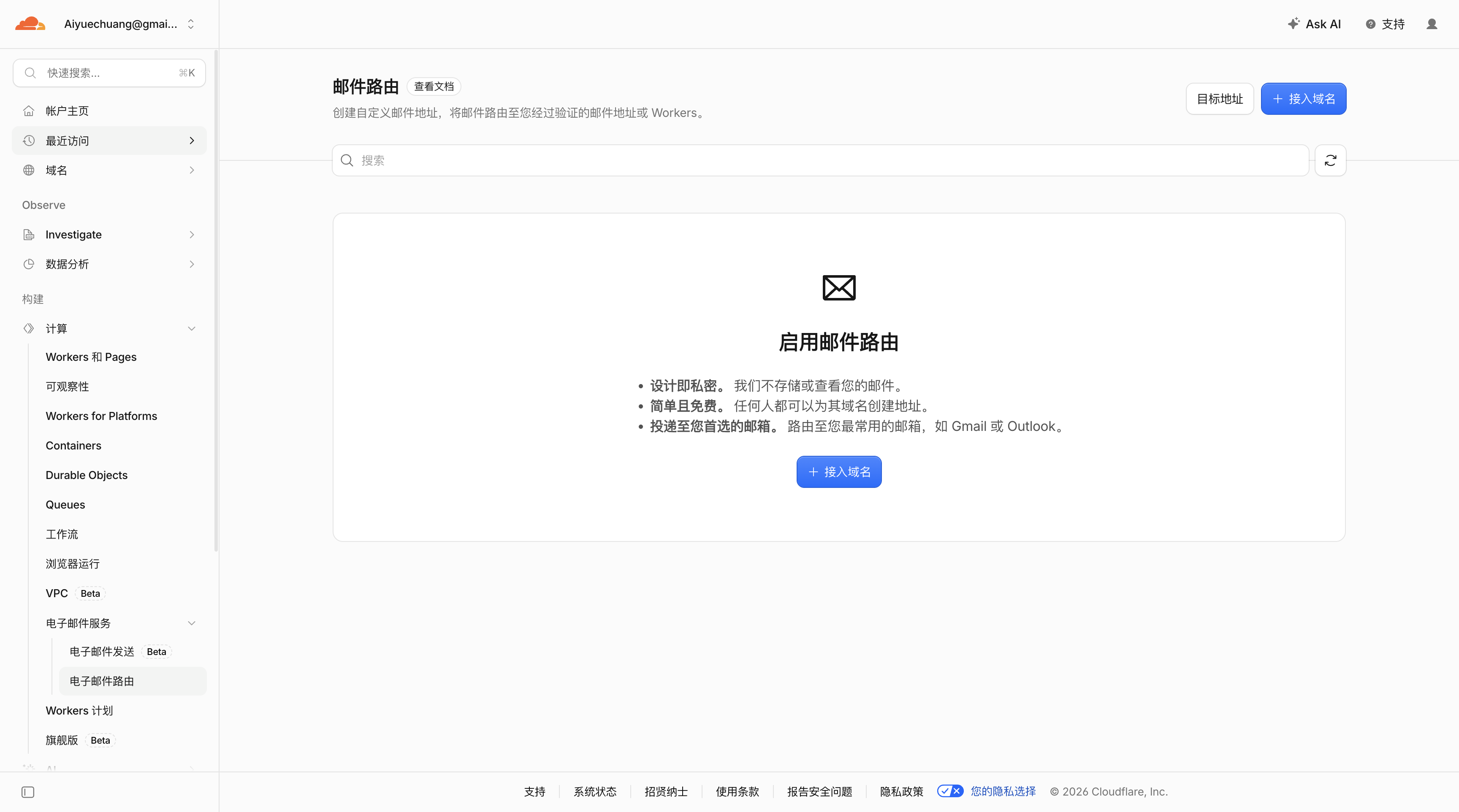The width and height of the screenshot is (1459, 812).
Task: Open 旗舰版 Beta page
Action: 81,740
